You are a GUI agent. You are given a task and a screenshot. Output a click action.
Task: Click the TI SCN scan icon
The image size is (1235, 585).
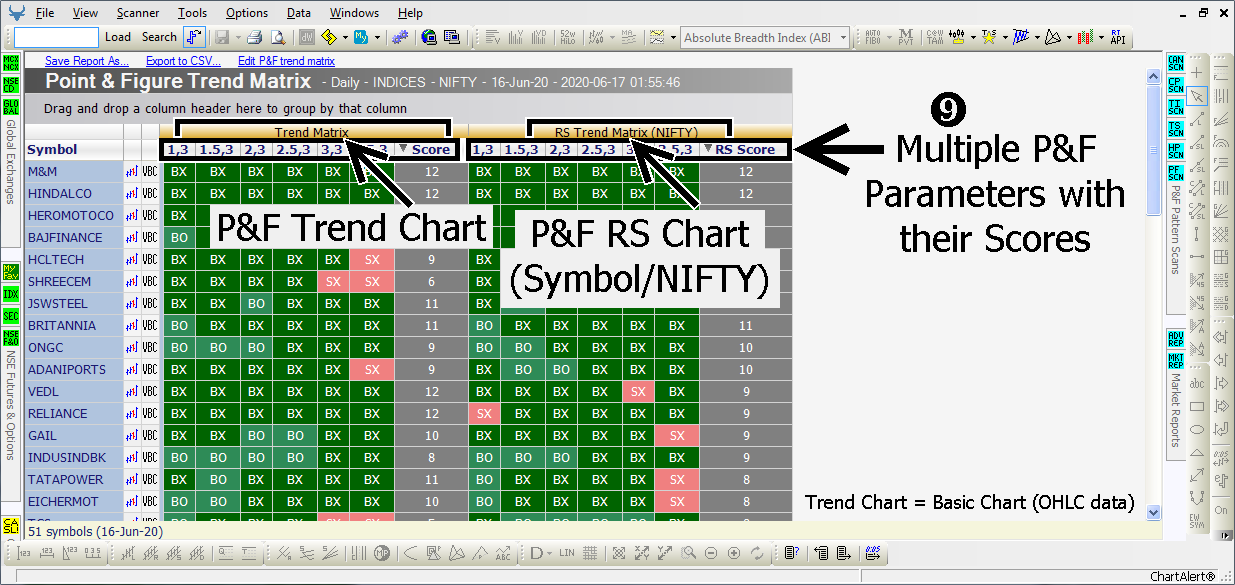click(x=1175, y=106)
